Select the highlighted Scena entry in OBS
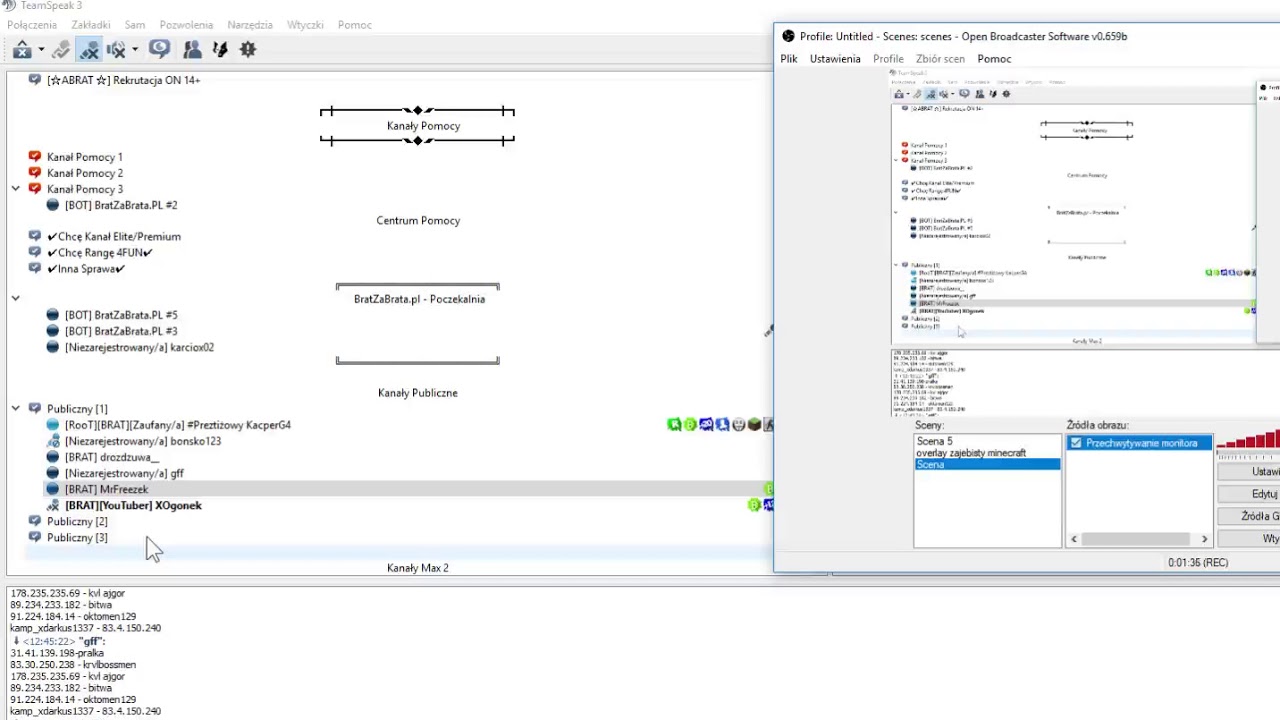This screenshot has width=1280, height=720. point(987,465)
